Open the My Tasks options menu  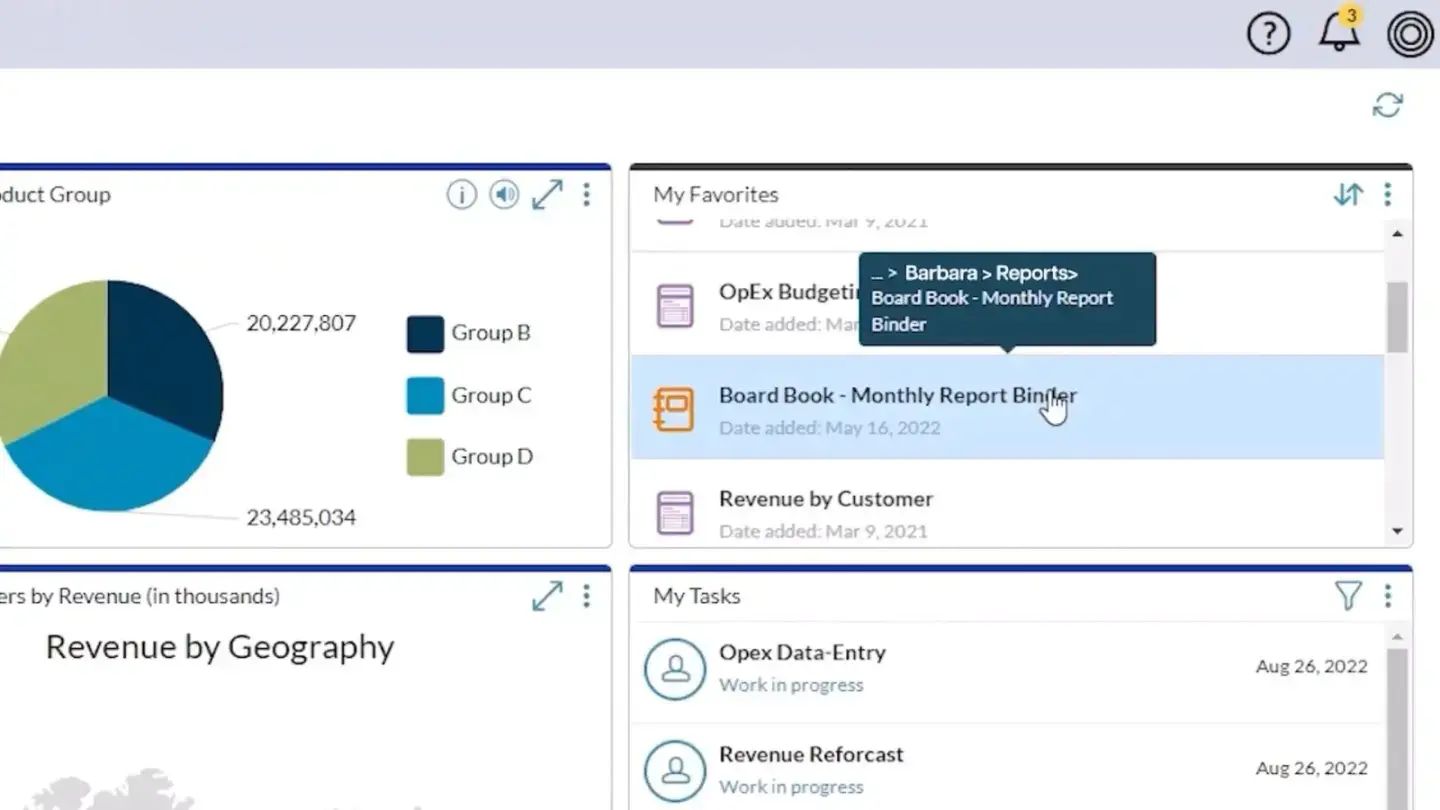1388,595
